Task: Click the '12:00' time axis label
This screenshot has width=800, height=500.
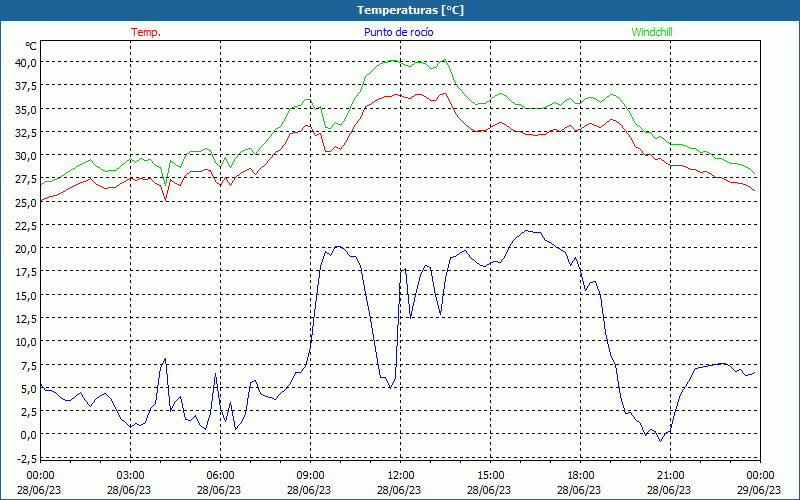Action: pos(401,476)
